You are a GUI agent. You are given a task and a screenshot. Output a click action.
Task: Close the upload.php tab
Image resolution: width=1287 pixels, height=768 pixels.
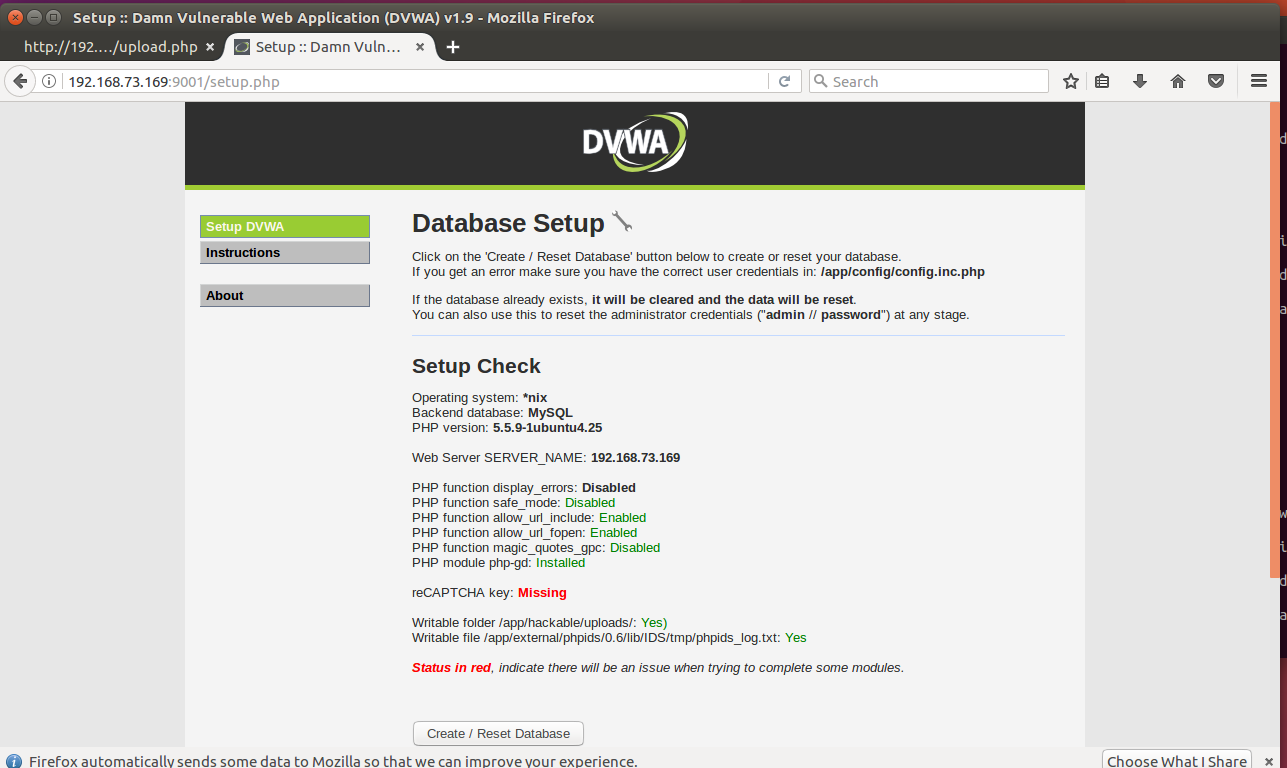coord(210,47)
